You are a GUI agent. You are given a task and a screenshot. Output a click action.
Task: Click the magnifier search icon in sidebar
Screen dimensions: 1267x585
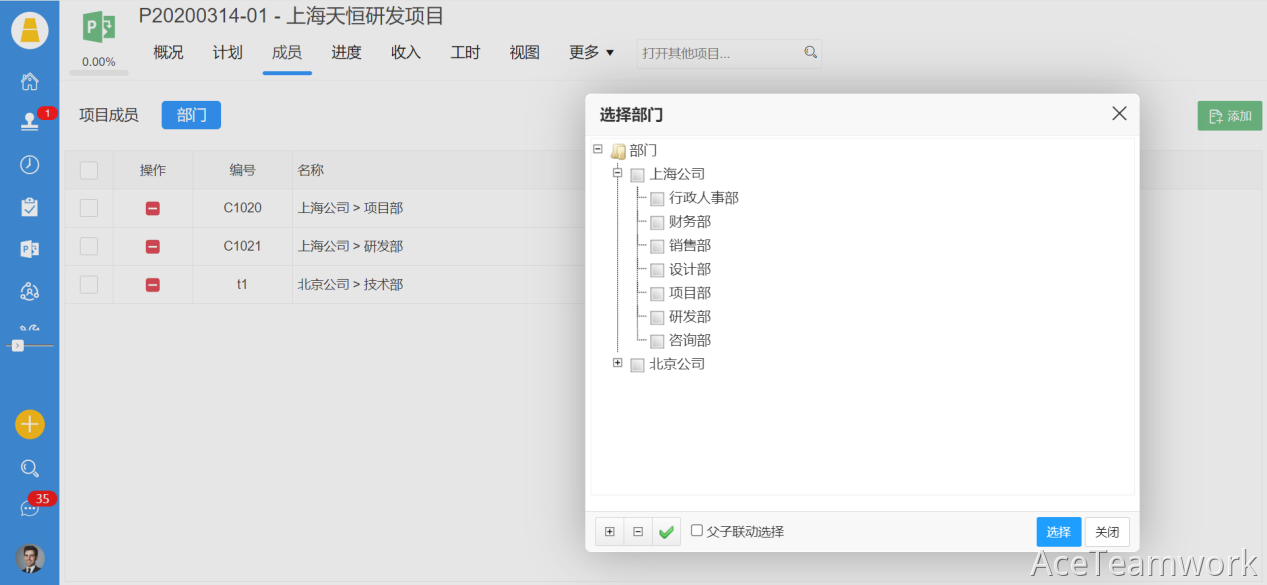point(30,468)
